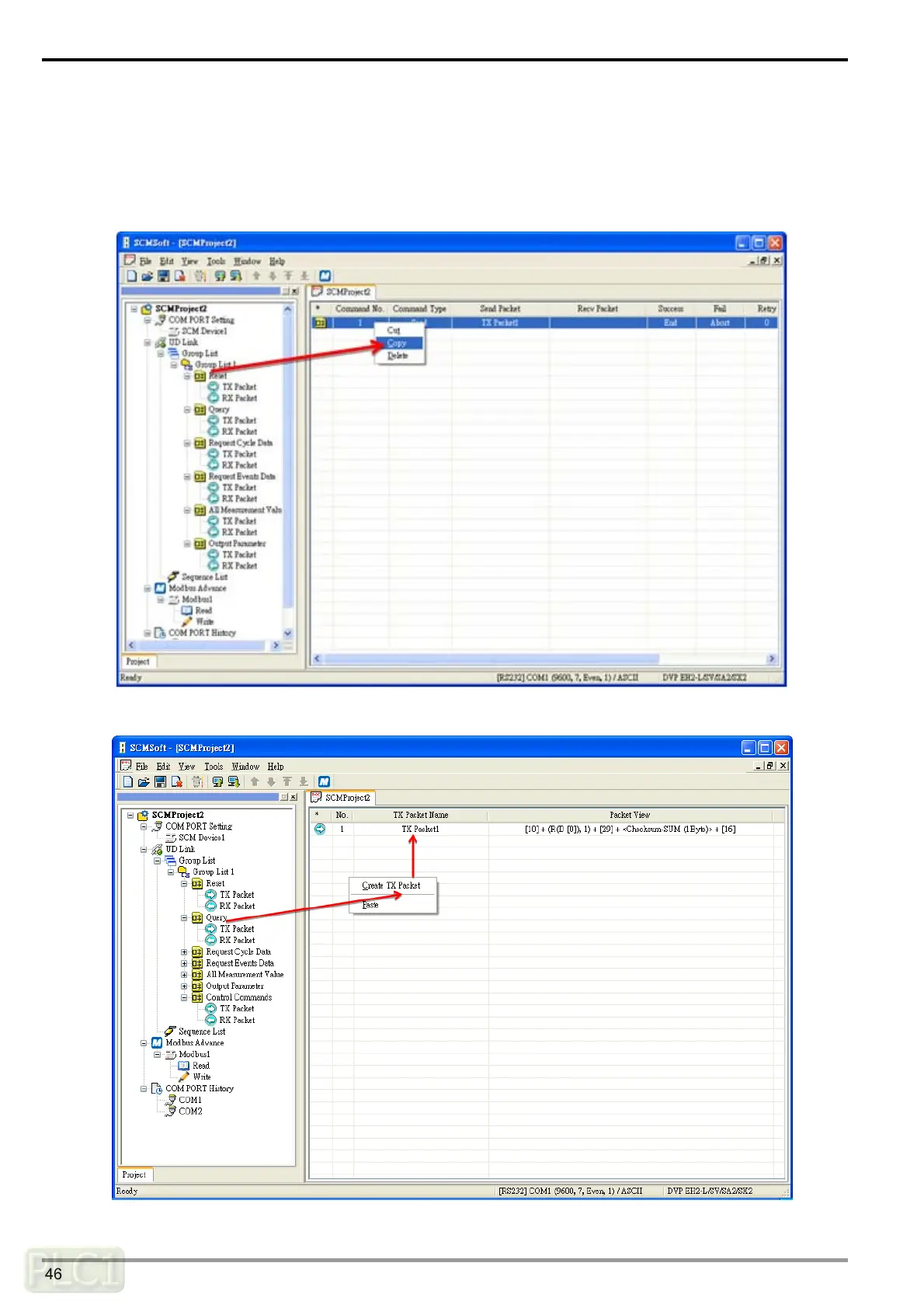Click Sequence List pencil icon in lower tree
The width and height of the screenshot is (924, 1308).
pos(170,1031)
